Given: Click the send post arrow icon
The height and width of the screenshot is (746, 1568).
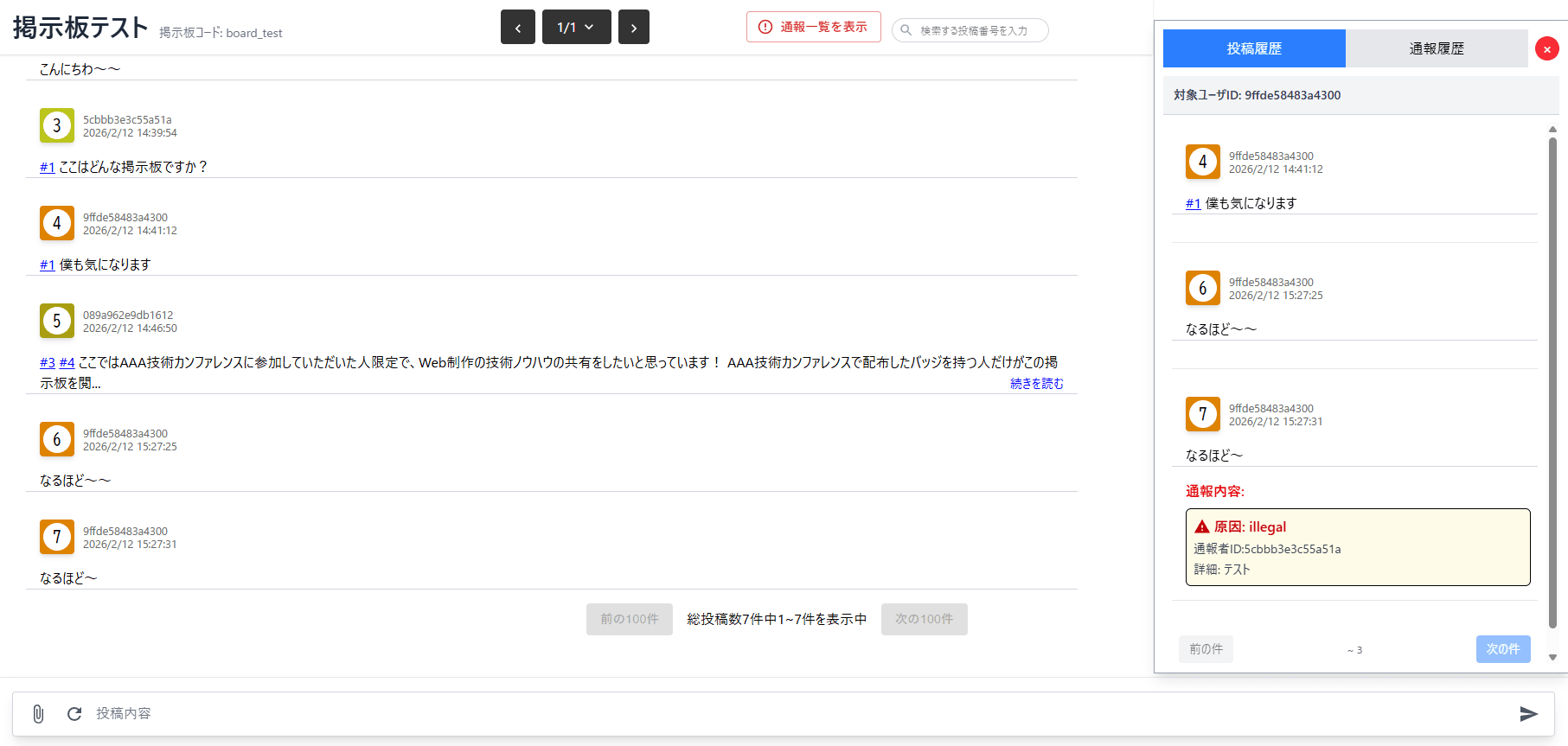Looking at the screenshot, I should pyautogui.click(x=1528, y=714).
